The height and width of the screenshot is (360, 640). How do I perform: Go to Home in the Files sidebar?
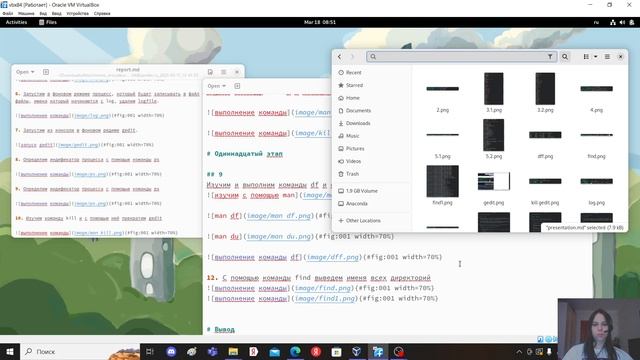[x=353, y=98]
